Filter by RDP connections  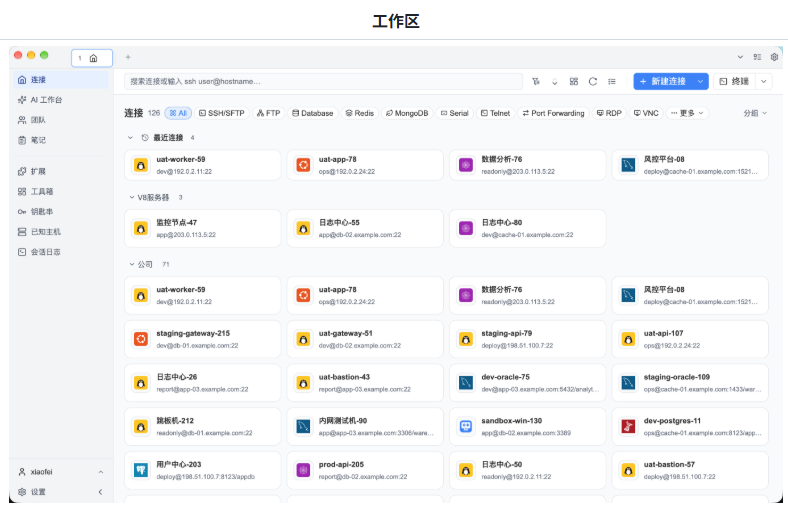[x=609, y=113]
